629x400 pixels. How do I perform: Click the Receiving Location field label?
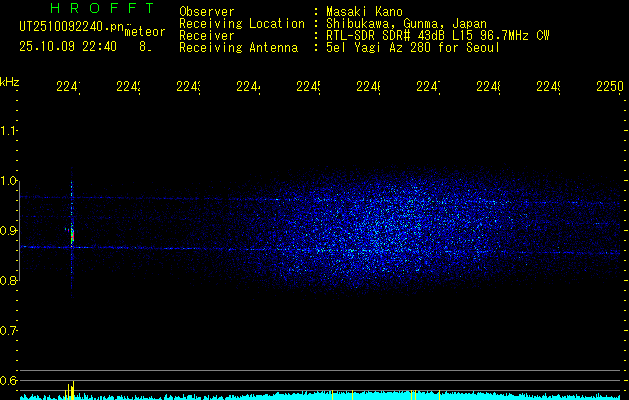(242, 23)
